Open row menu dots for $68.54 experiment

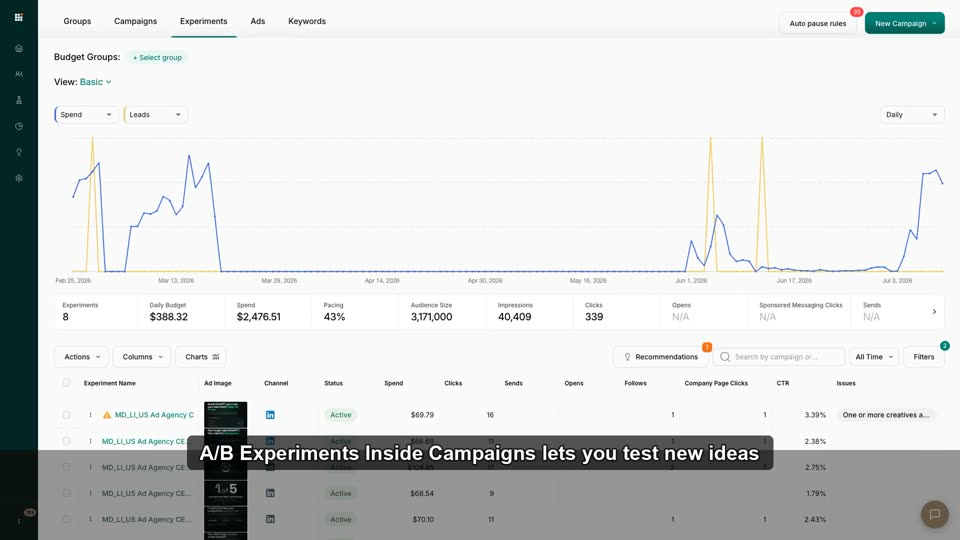coord(90,493)
